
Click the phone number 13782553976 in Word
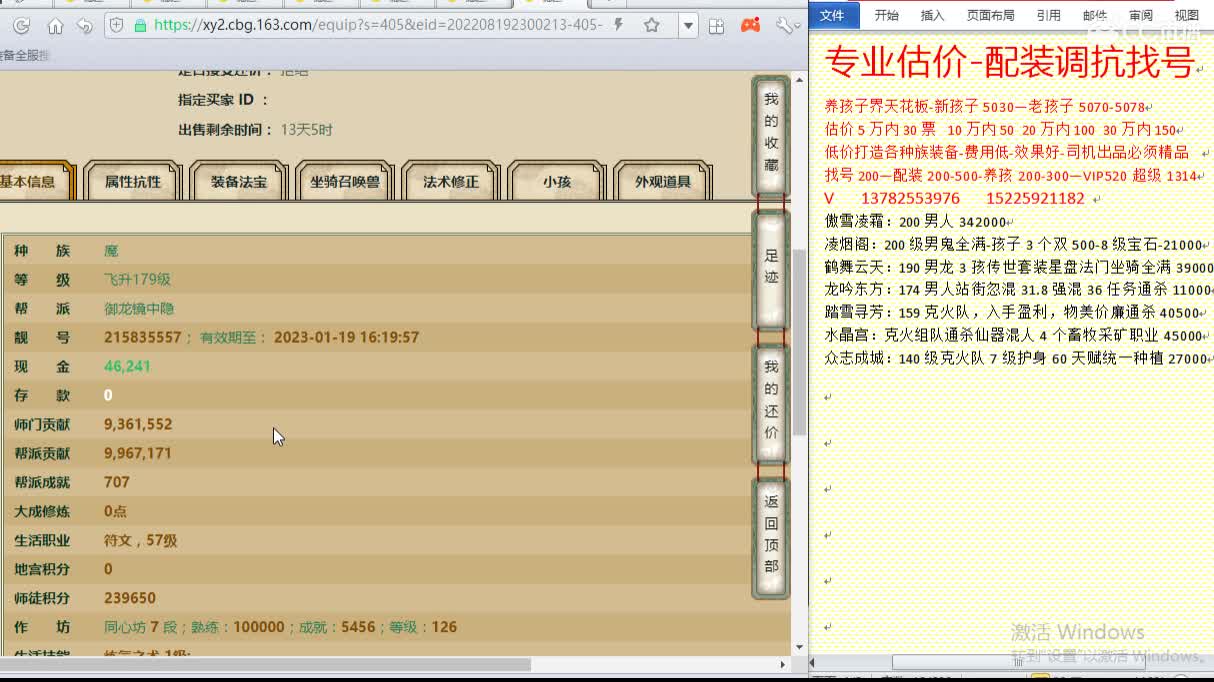pos(910,198)
